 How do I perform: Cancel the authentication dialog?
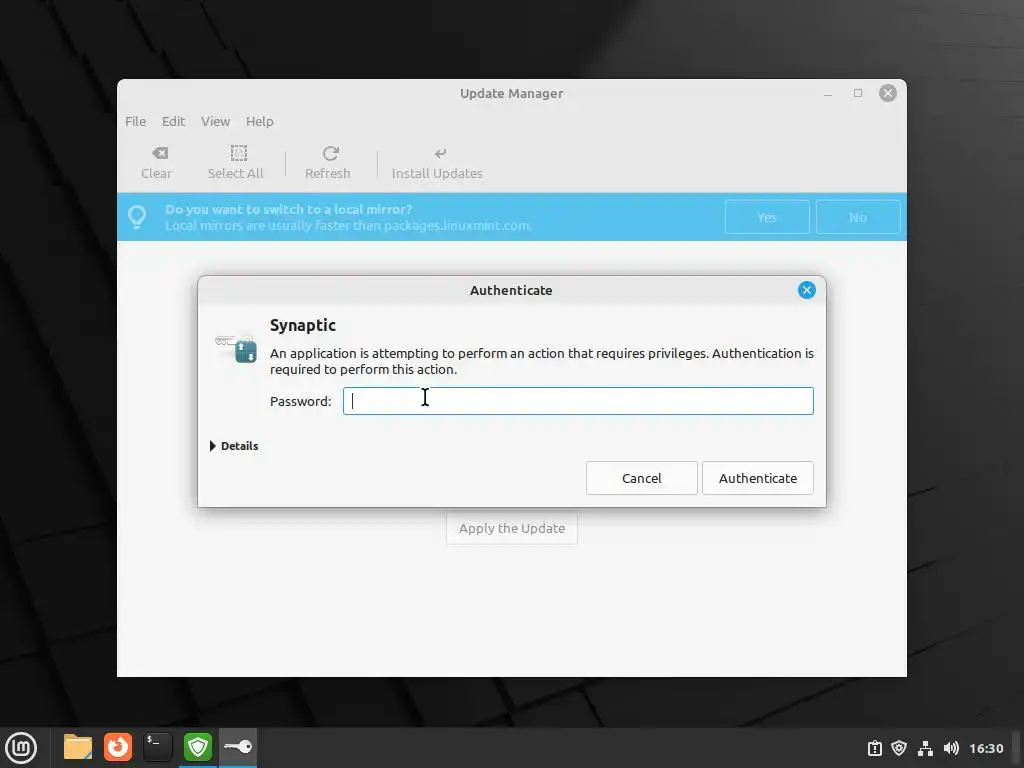coord(641,478)
